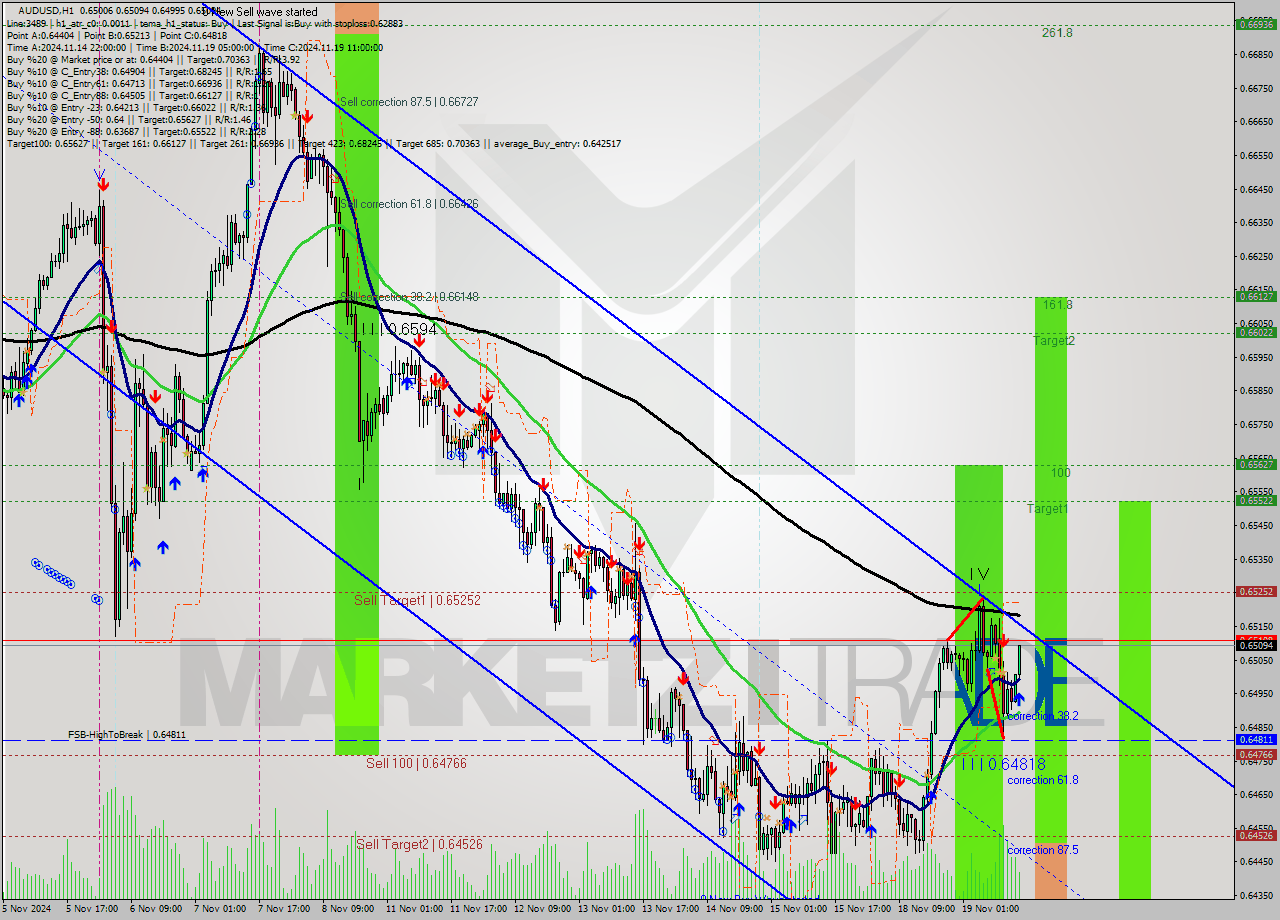Click current price tag 0.65094
The width and height of the screenshot is (1280, 920).
[1255, 646]
